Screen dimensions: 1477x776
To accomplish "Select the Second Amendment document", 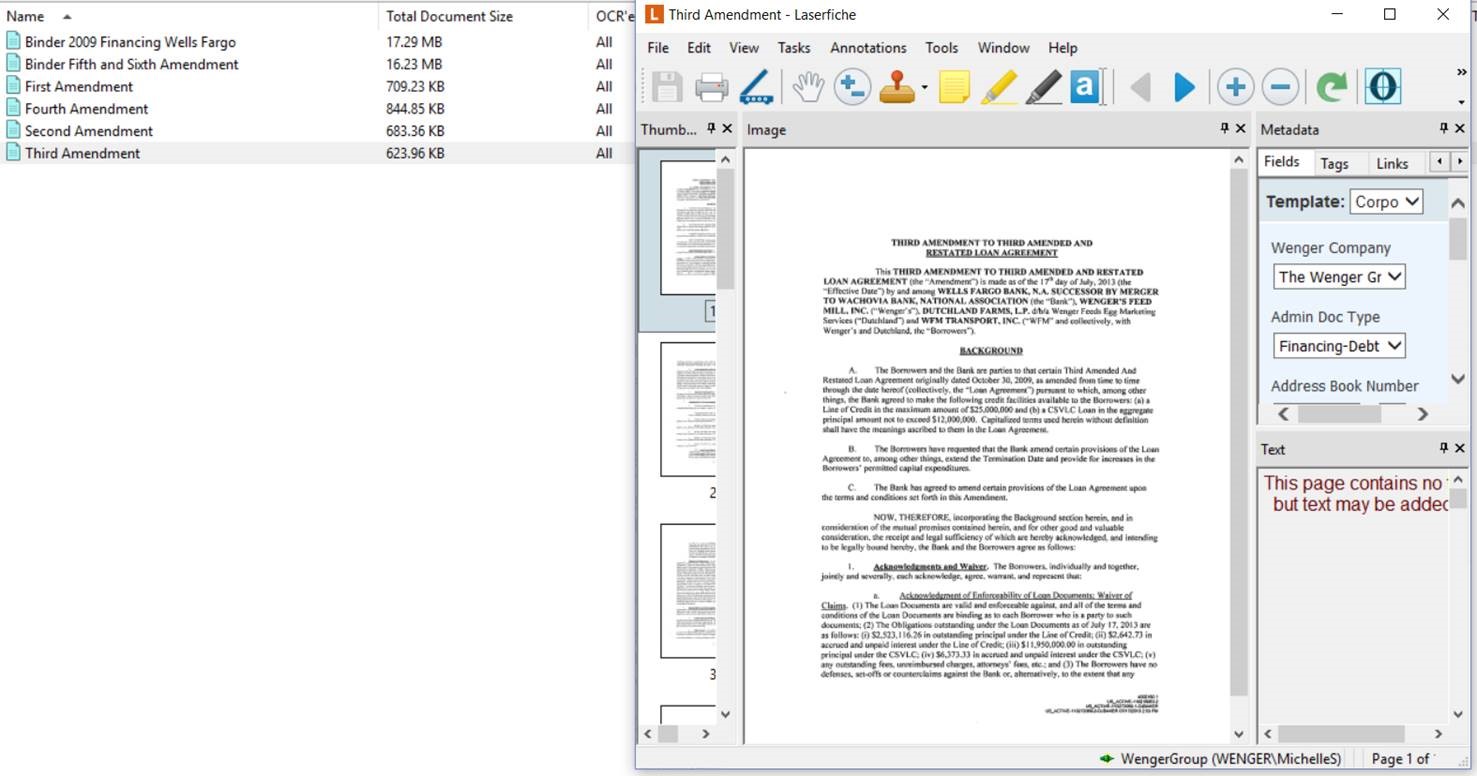I will pyautogui.click(x=89, y=131).
